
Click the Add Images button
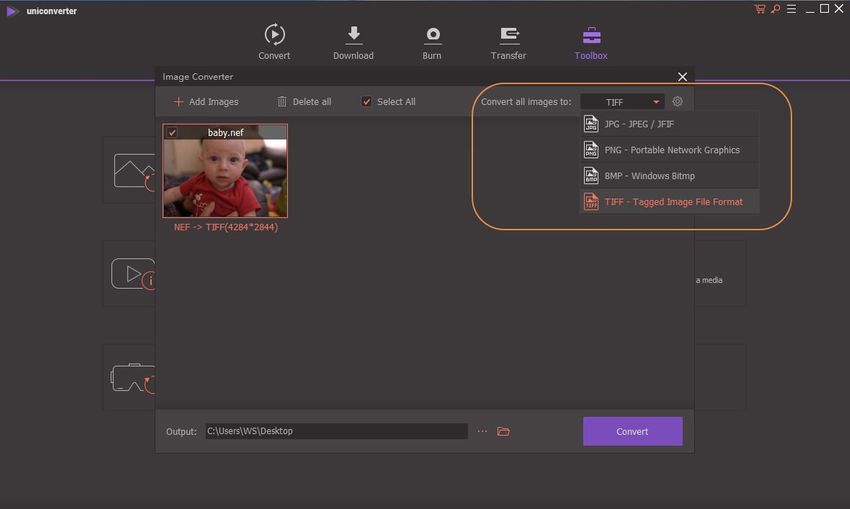[206, 102]
